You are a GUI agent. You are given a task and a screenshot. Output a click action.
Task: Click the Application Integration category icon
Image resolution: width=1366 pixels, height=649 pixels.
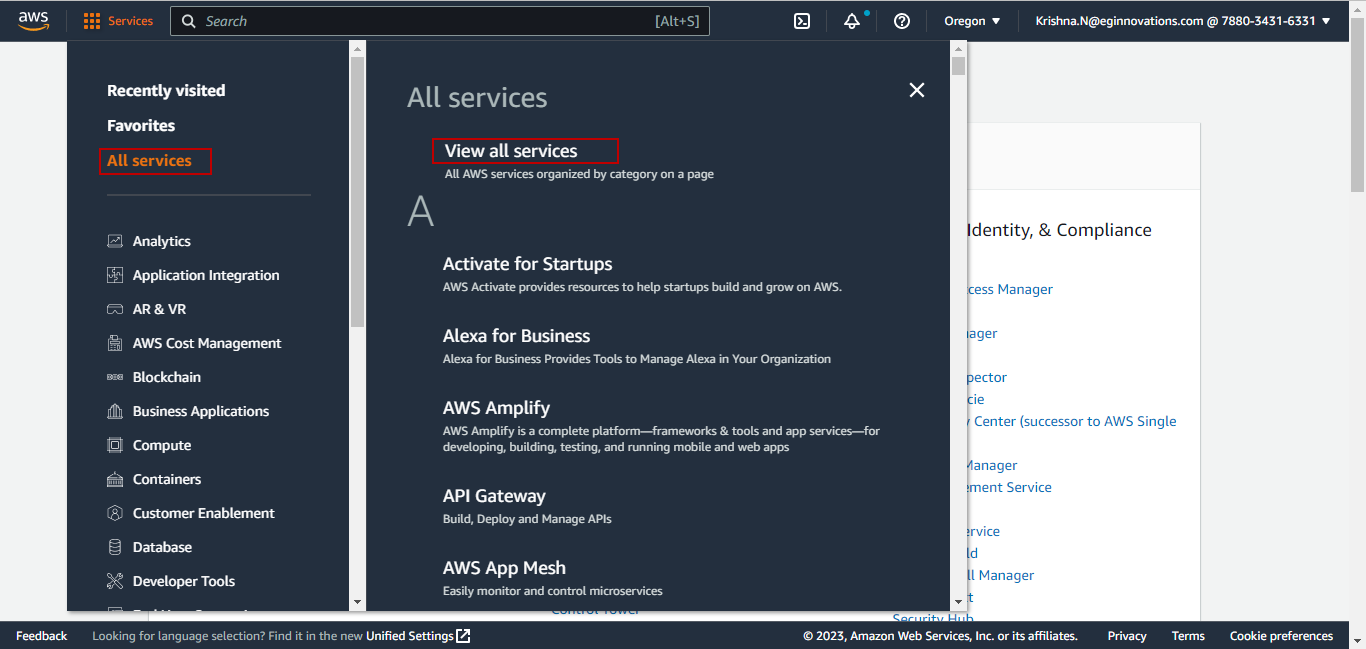pyautogui.click(x=115, y=275)
